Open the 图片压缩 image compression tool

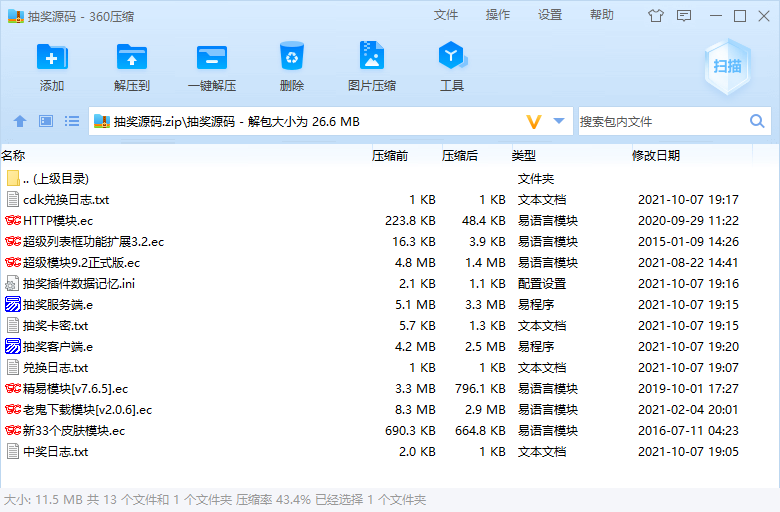[372, 58]
